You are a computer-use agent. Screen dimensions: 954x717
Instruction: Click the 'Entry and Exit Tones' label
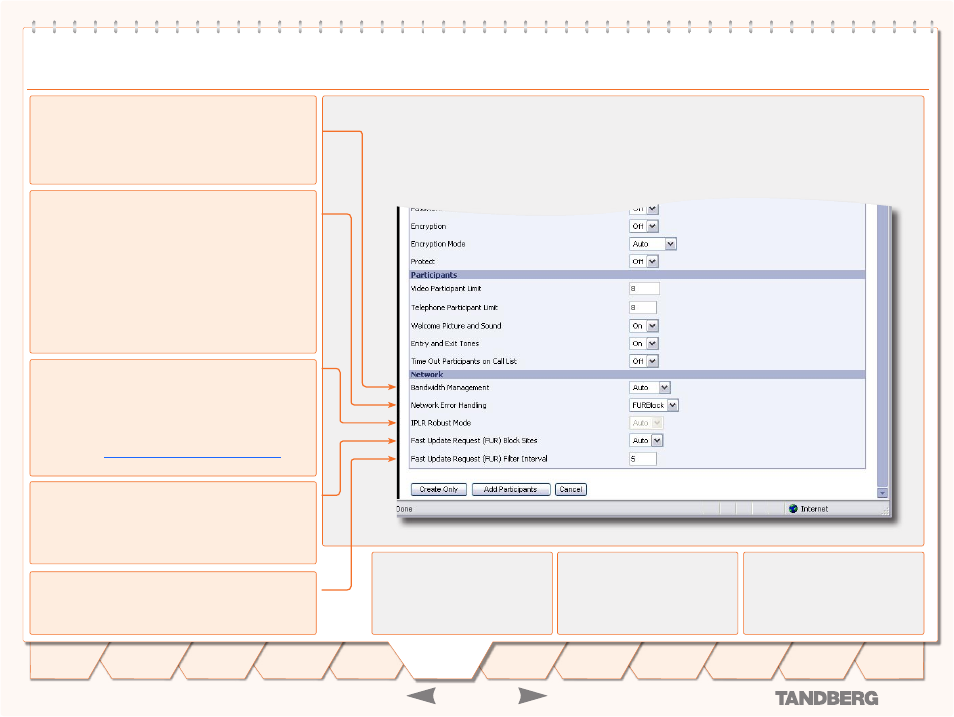[445, 344]
